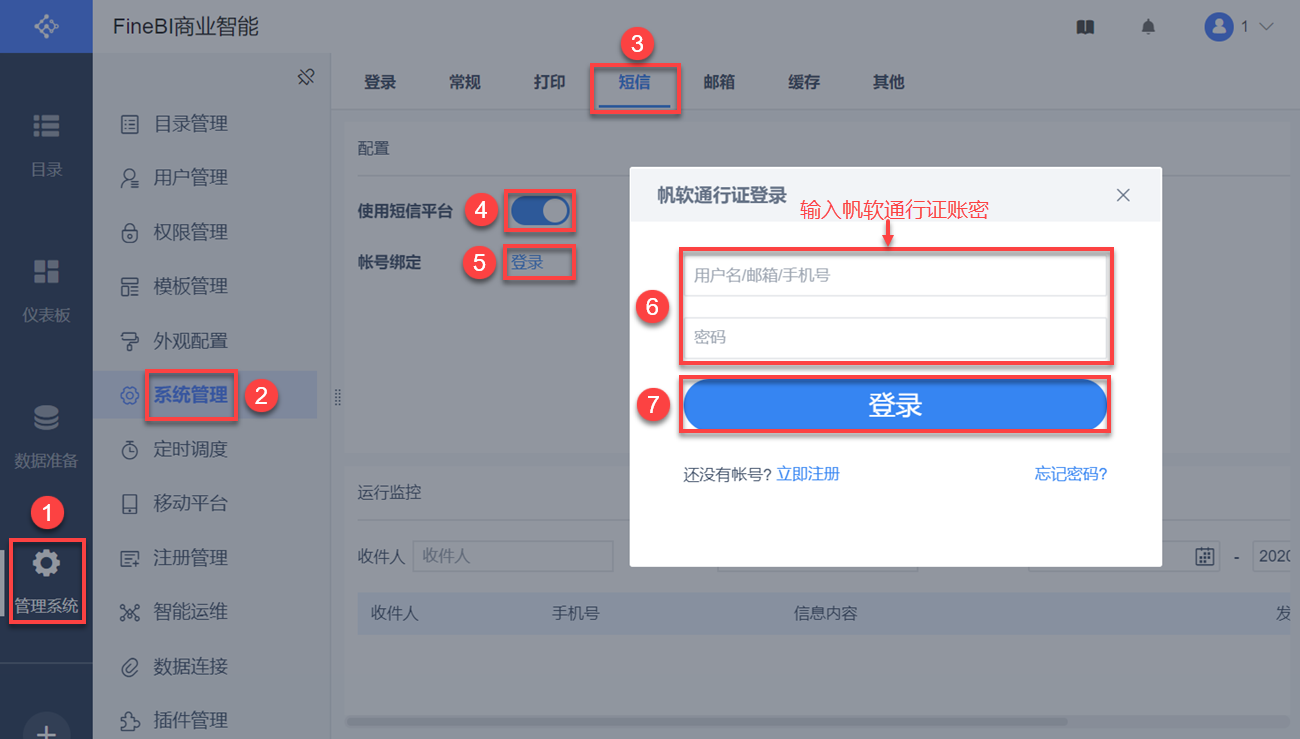Click the 模板管理 template icon

(130, 287)
